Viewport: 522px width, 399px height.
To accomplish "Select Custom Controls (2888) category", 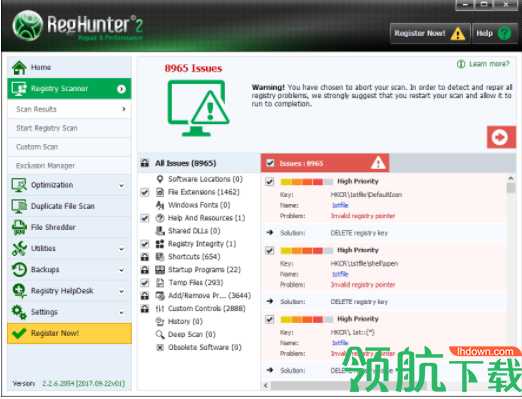I will pyautogui.click(x=207, y=309).
